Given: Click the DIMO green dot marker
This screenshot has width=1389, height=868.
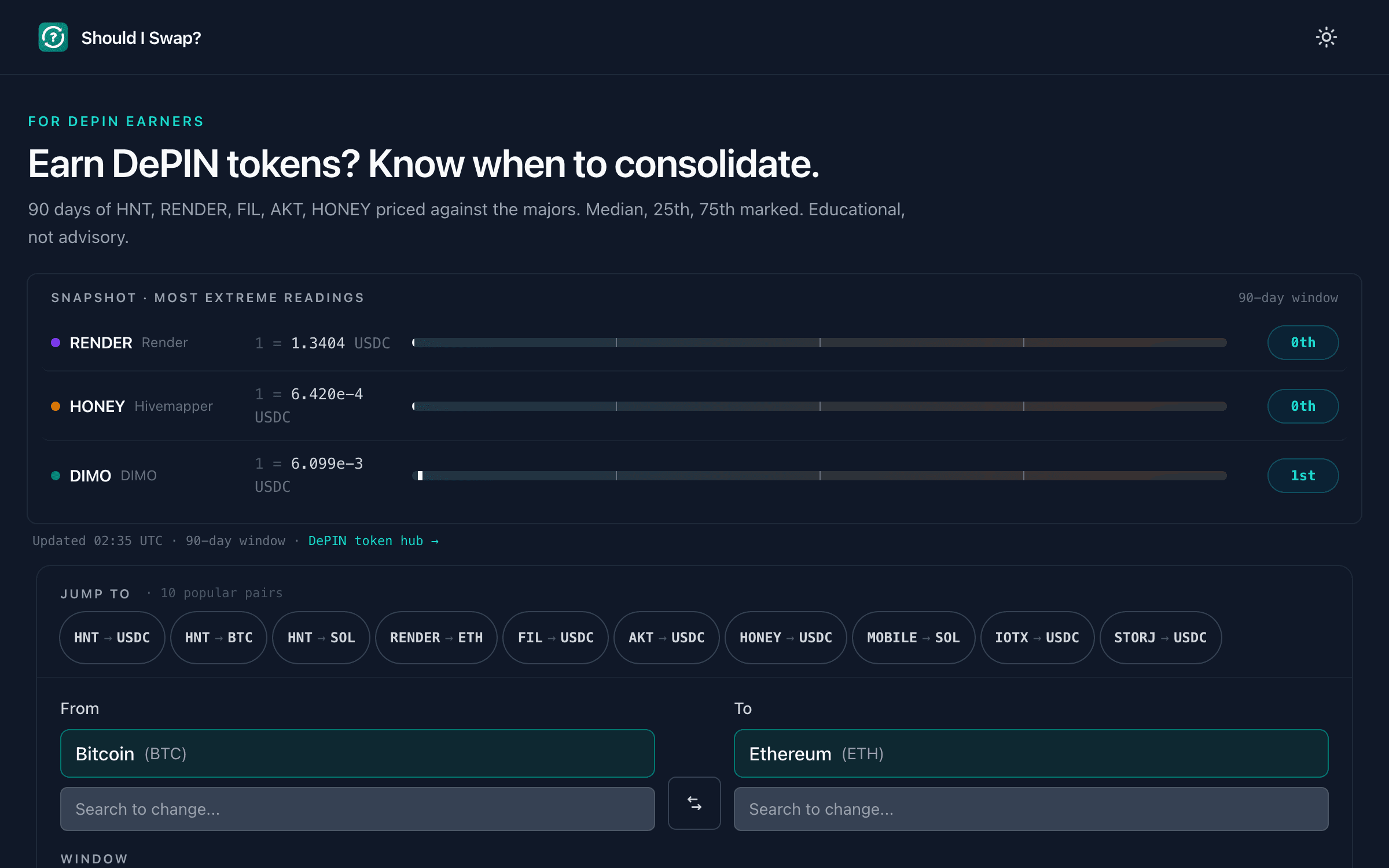Looking at the screenshot, I should [56, 476].
